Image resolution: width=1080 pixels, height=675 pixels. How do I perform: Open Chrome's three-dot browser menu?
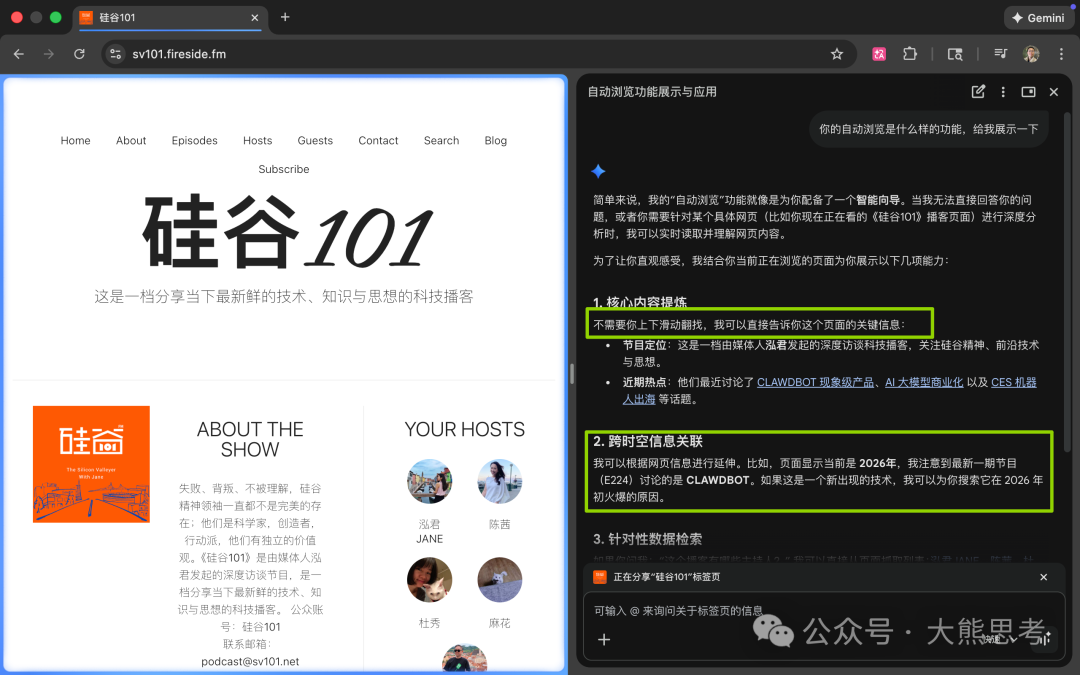1062,54
